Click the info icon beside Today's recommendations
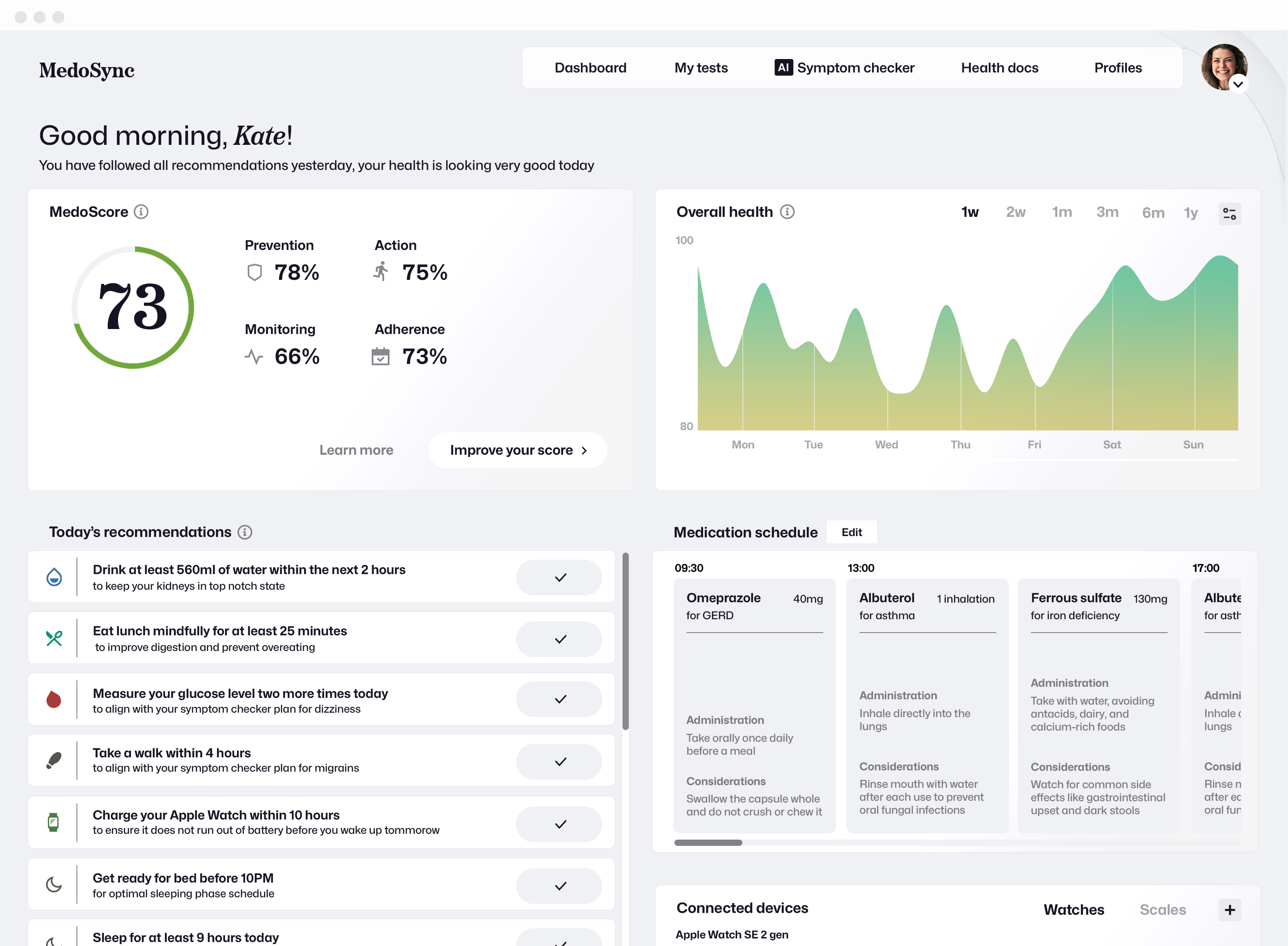1288x946 pixels. click(x=245, y=532)
